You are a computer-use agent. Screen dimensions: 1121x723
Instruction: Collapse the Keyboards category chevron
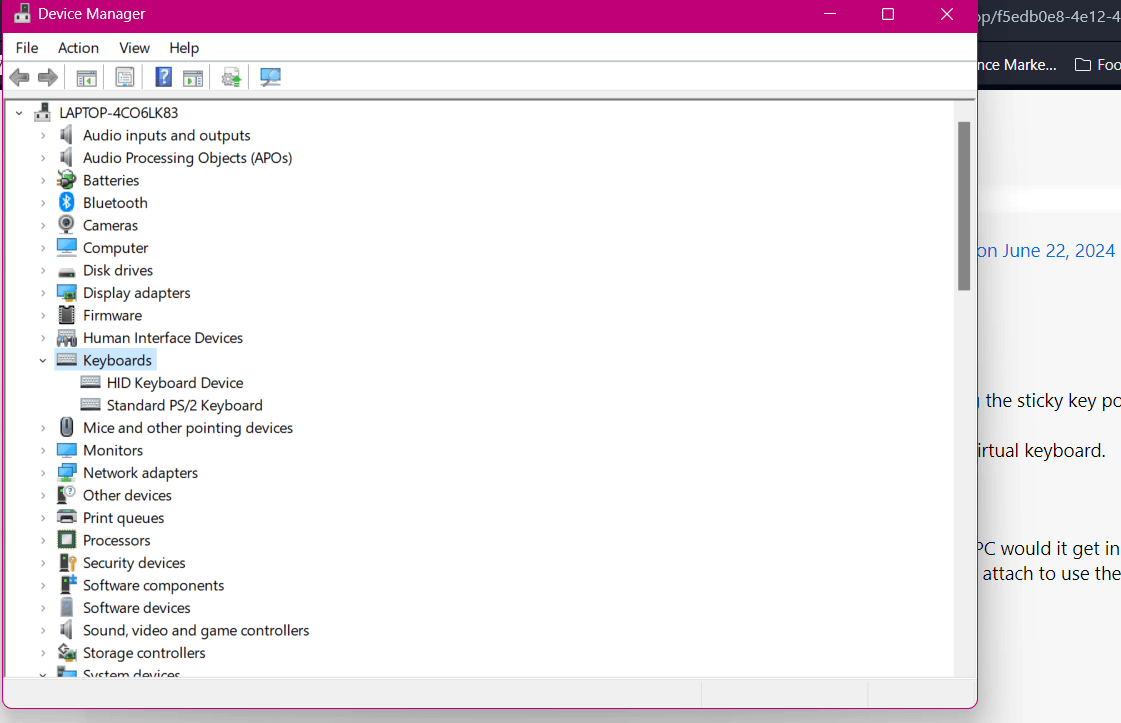43,360
